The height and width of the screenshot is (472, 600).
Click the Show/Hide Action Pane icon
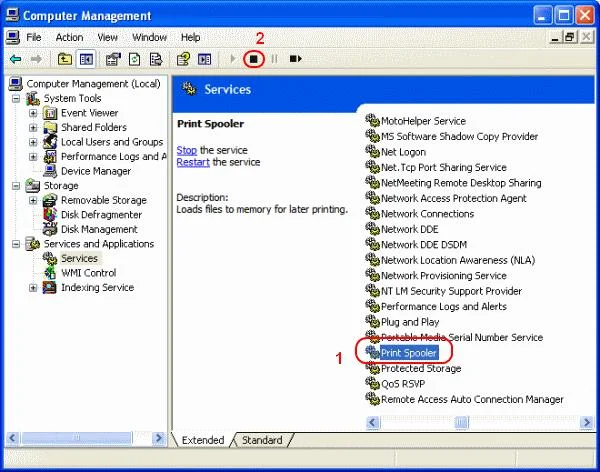(x=205, y=59)
